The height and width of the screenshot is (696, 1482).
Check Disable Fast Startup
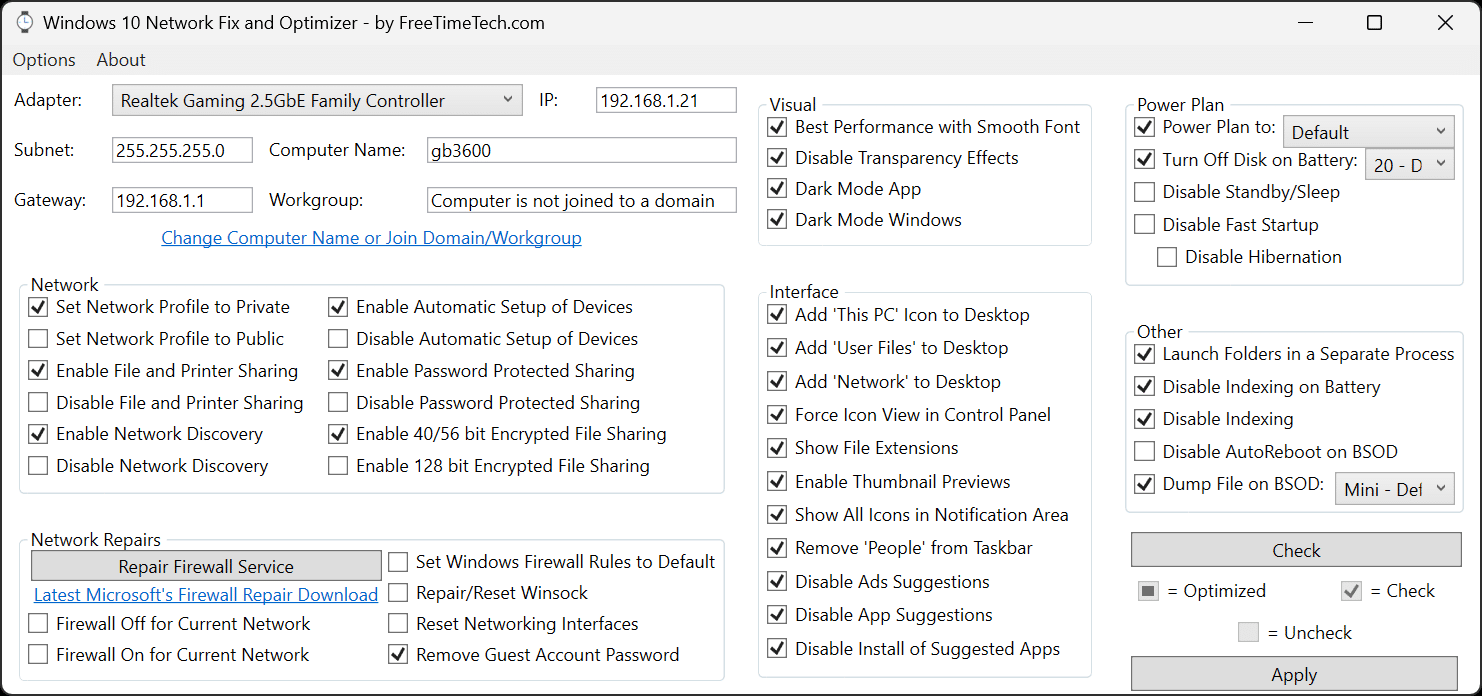click(x=1144, y=224)
